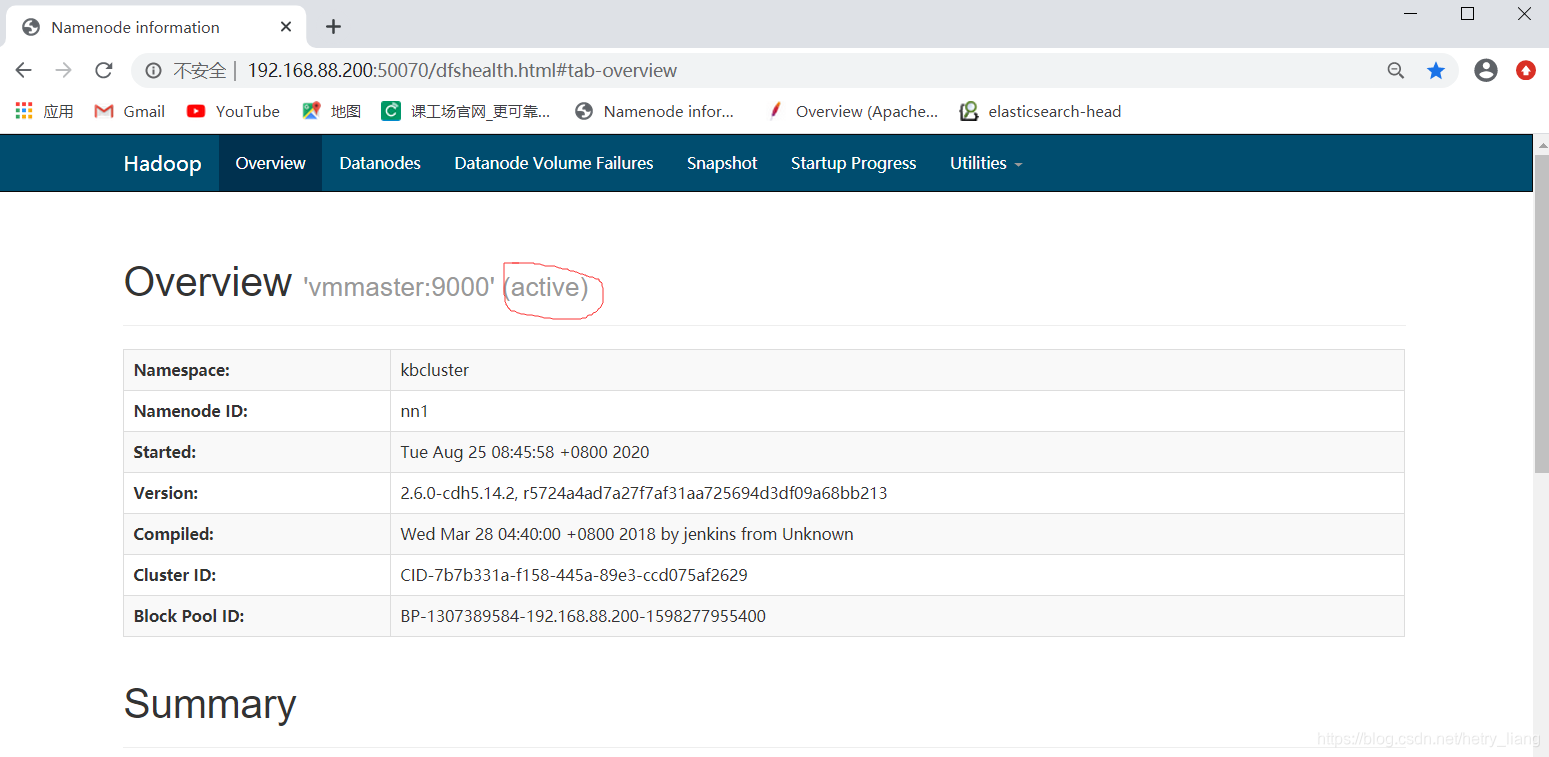
Task: Expand the Utilities dropdown menu
Action: point(986,163)
